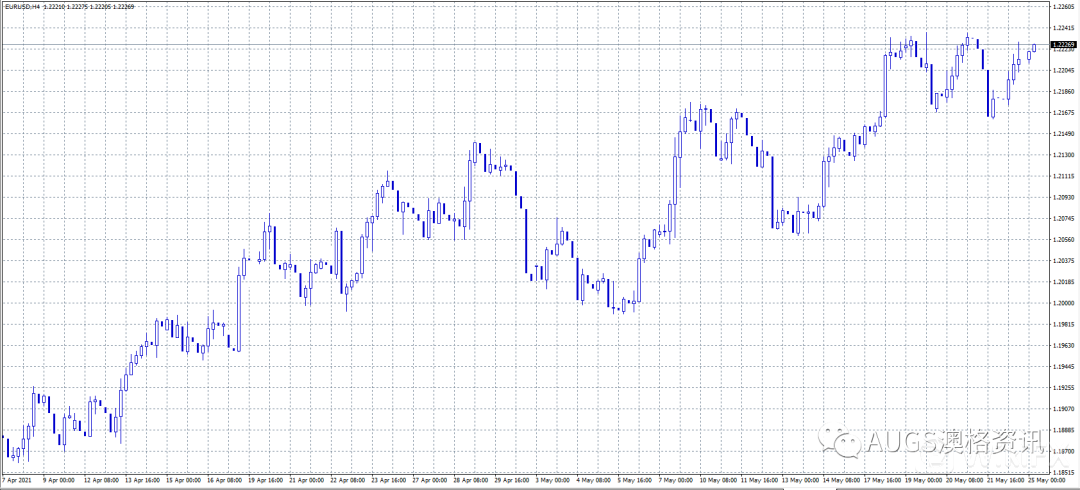Select the 1.21300 price axis label
The height and width of the screenshot is (490, 1080).
1062,155
